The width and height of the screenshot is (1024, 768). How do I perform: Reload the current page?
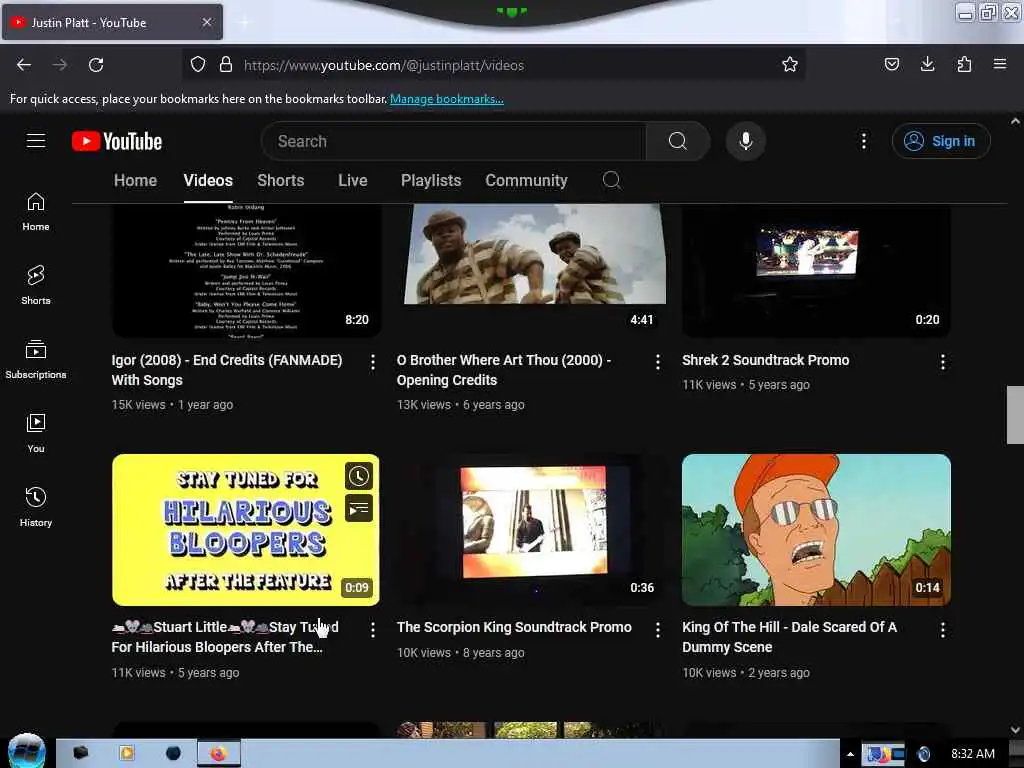(x=96, y=65)
